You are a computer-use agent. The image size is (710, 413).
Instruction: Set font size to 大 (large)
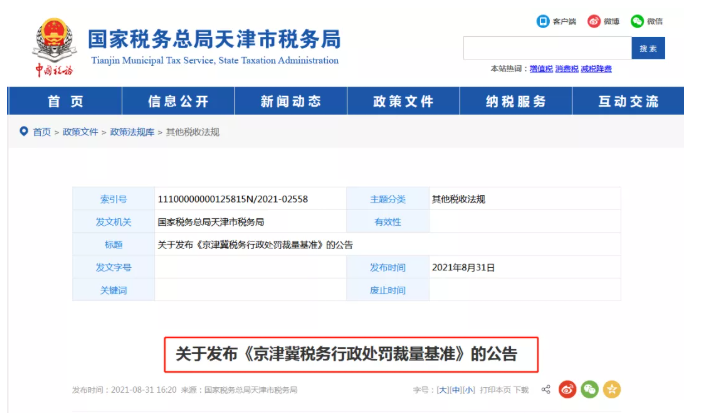point(442,390)
